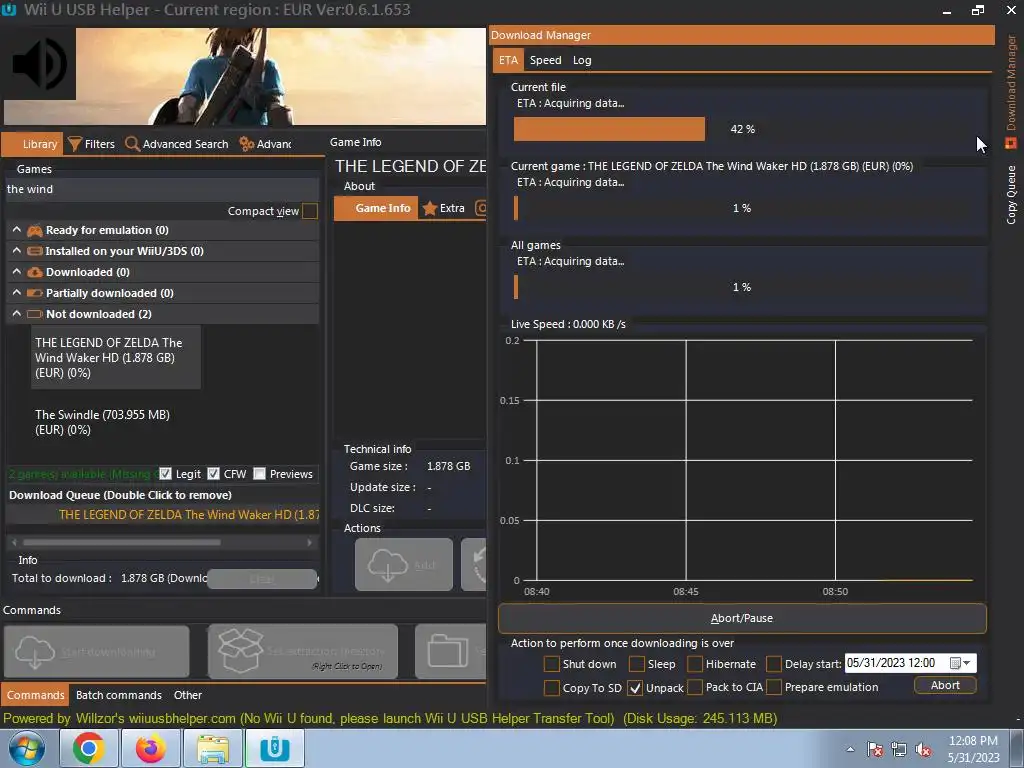Click the Ready for emulation controller icon
Screen dimensions: 1024x768
35,230
